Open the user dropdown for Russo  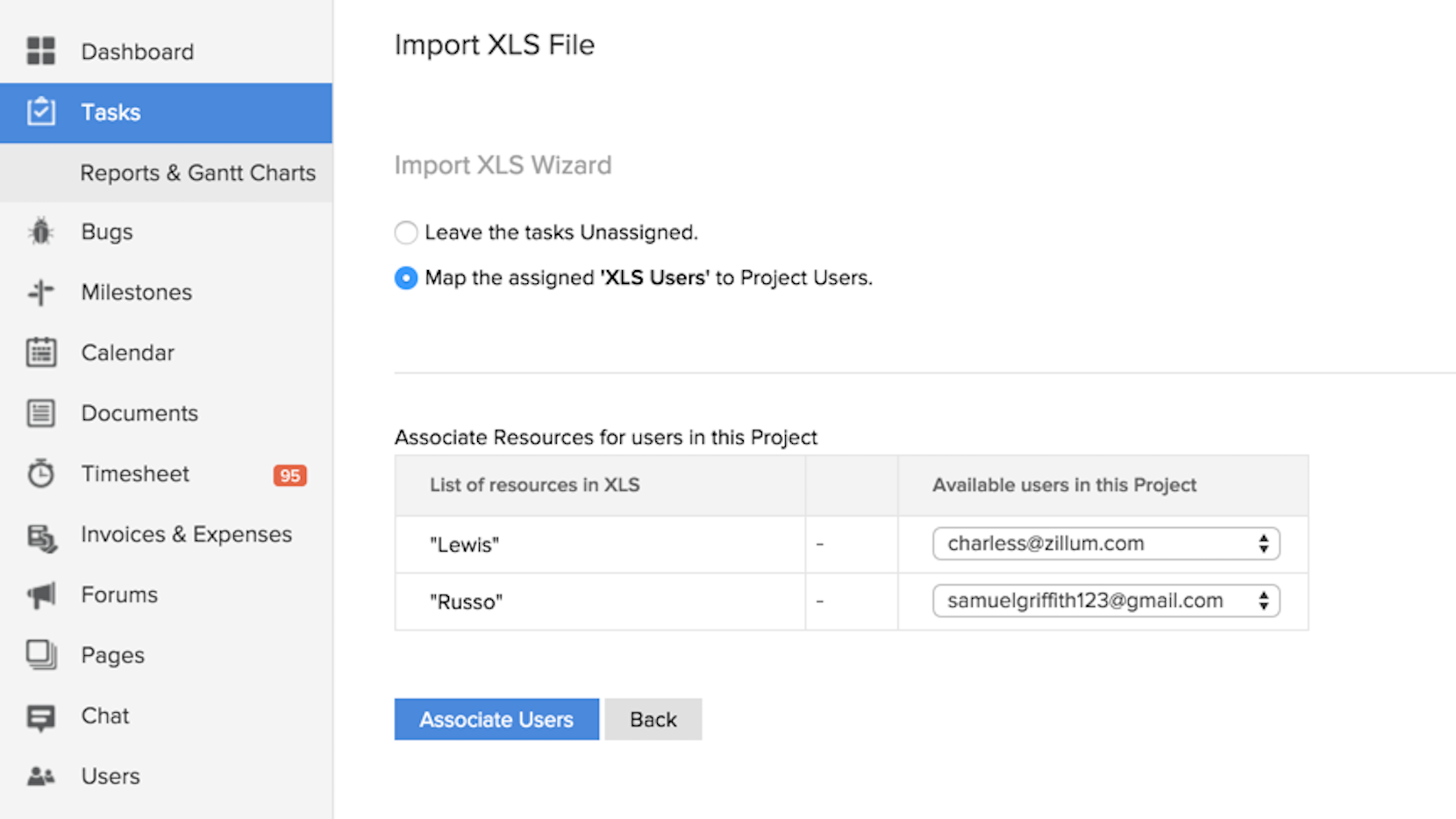click(x=1105, y=601)
